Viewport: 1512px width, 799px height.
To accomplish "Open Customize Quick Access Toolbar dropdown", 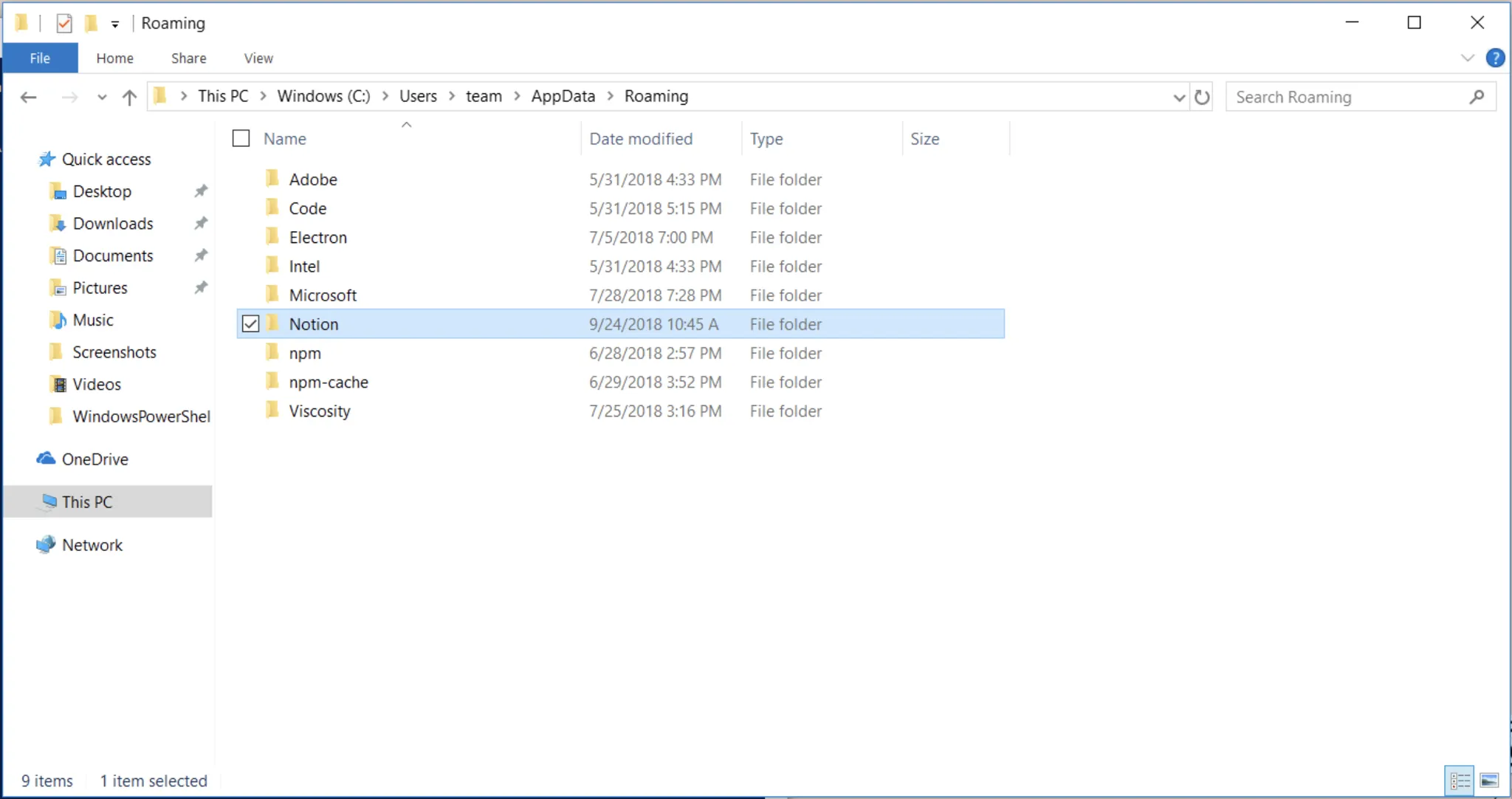I will point(115,24).
